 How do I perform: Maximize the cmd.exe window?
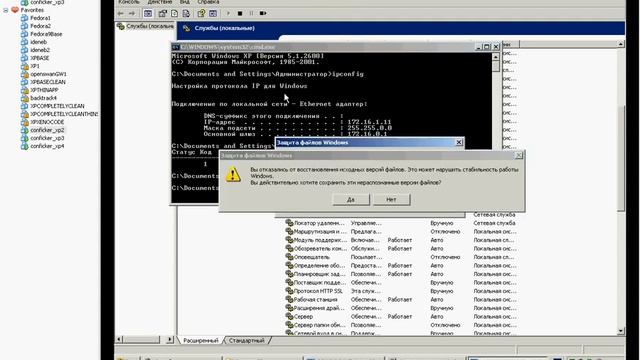487,47
